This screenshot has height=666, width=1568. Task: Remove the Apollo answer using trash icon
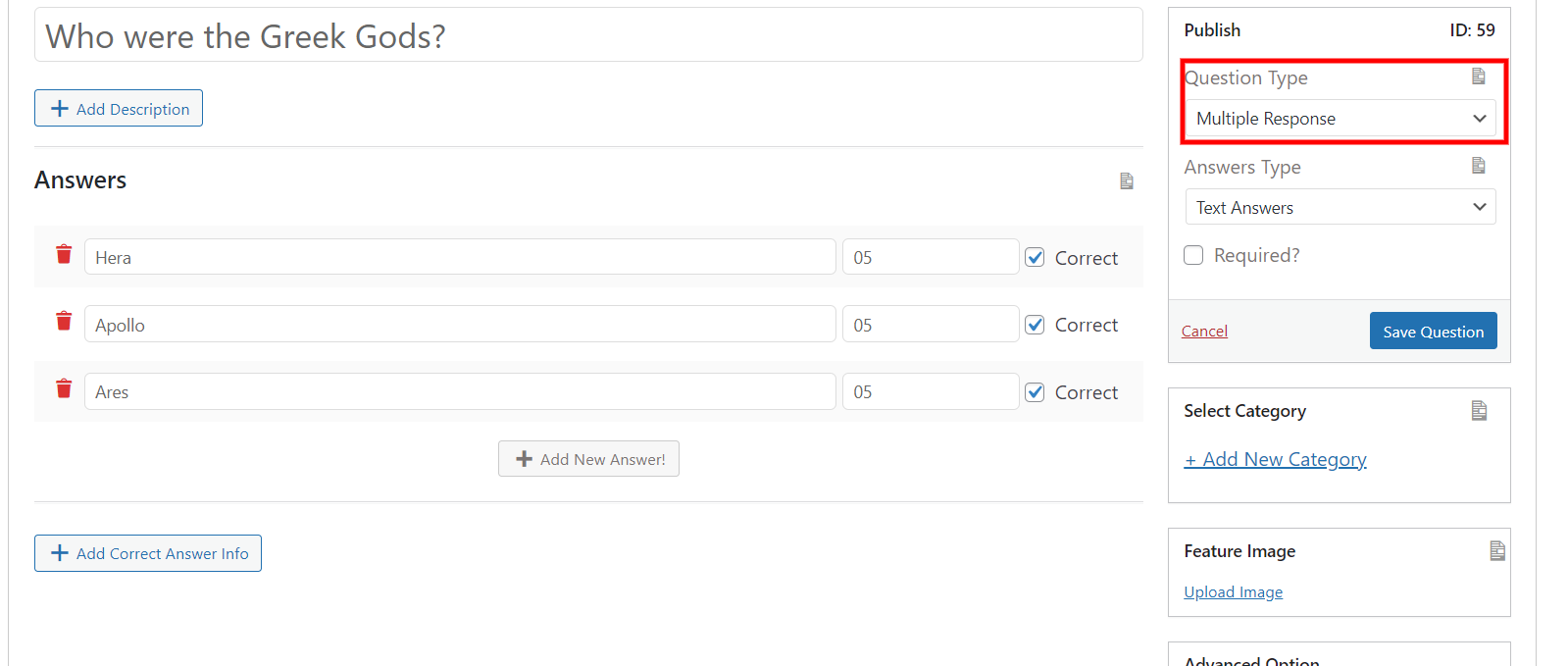click(x=64, y=321)
